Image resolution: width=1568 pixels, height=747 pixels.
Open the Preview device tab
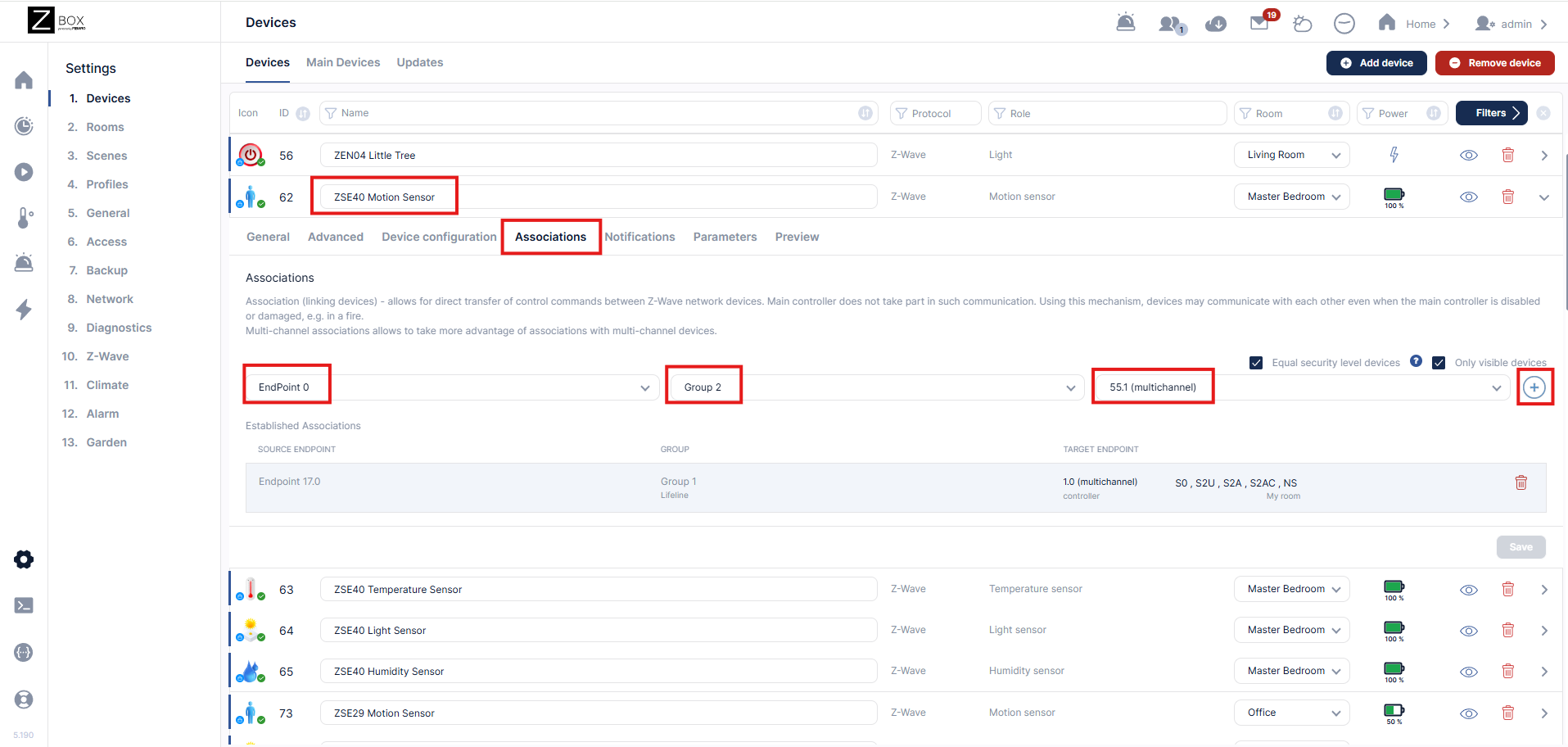(x=798, y=237)
